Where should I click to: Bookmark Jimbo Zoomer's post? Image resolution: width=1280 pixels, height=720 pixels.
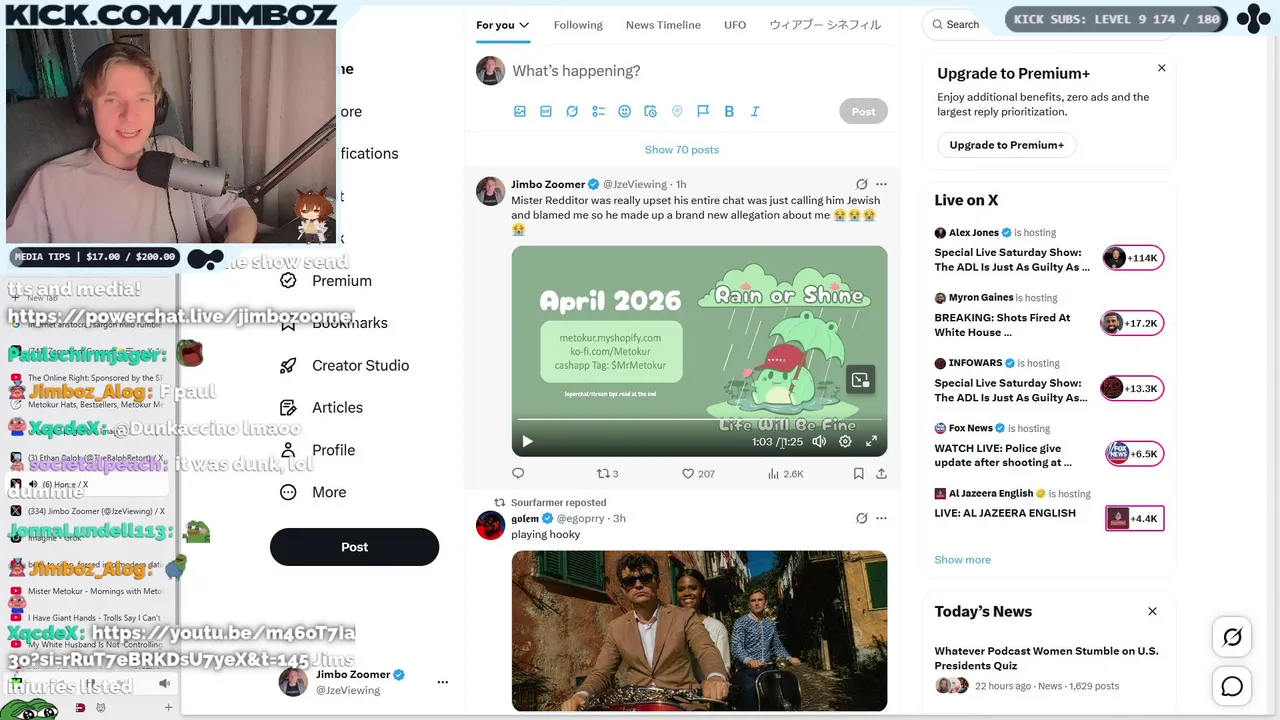pos(858,473)
